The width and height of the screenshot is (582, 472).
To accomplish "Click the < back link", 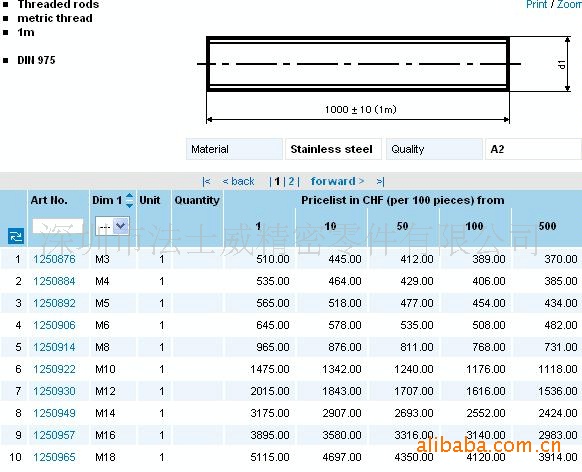I will tap(238, 181).
